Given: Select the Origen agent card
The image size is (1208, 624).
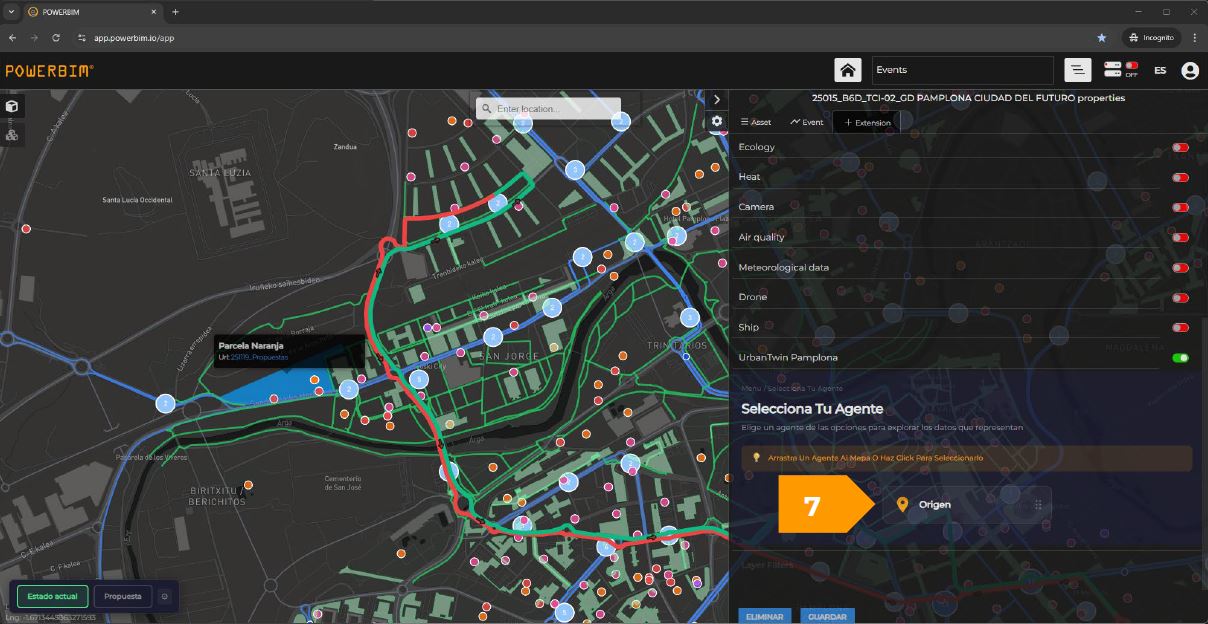Looking at the screenshot, I should (x=967, y=505).
